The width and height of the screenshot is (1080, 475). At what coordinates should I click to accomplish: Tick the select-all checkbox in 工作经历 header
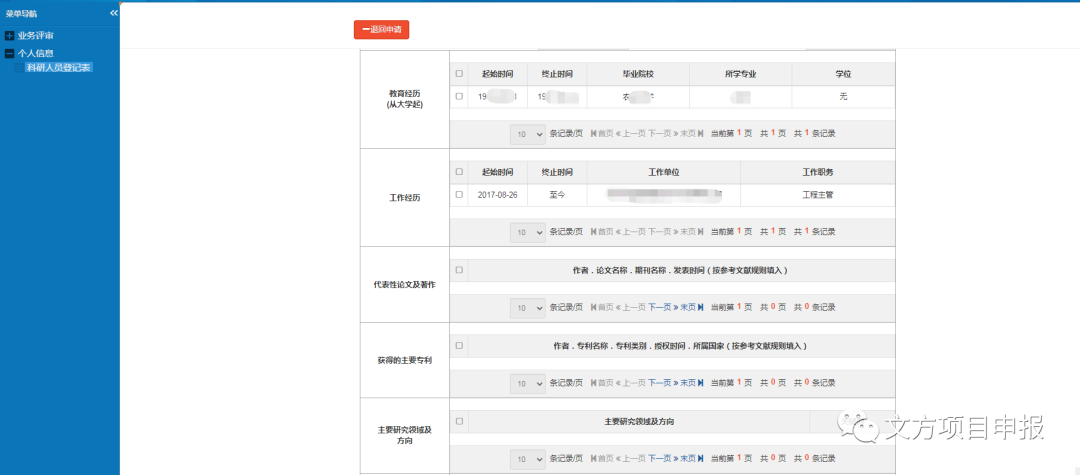click(x=459, y=172)
